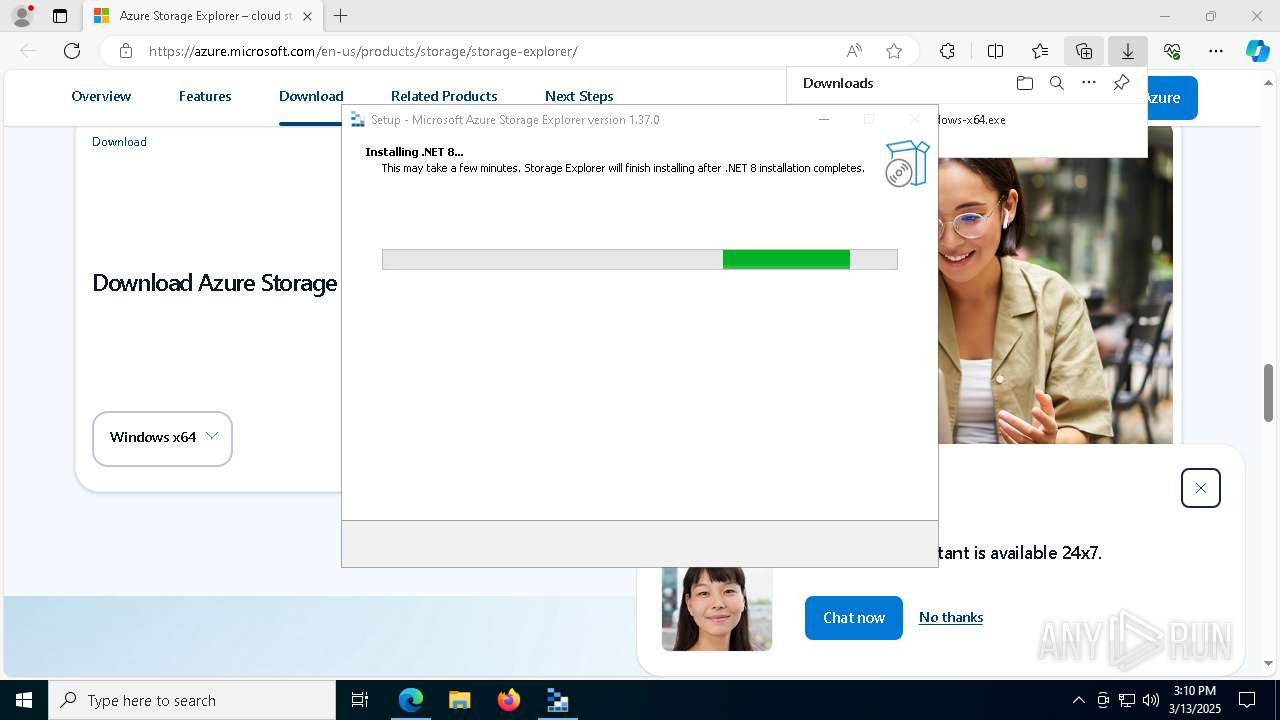
Task: Click the address bar URL
Action: click(x=363, y=51)
